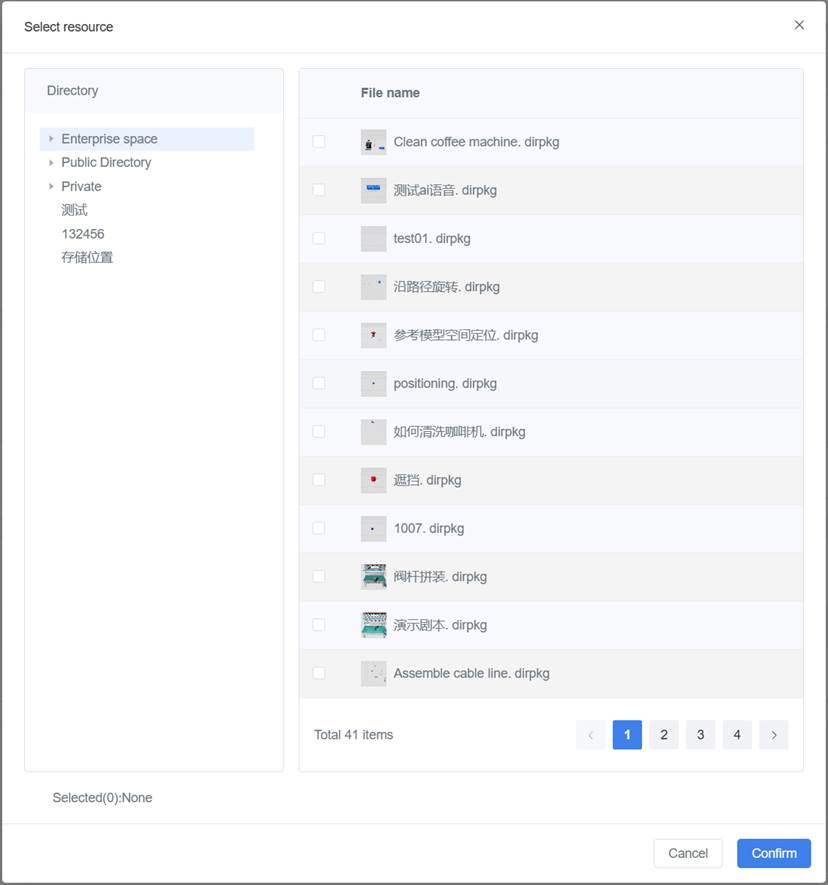Screen dimensions: 828x885
Task: Go to next page using right arrow
Action: 773,735
